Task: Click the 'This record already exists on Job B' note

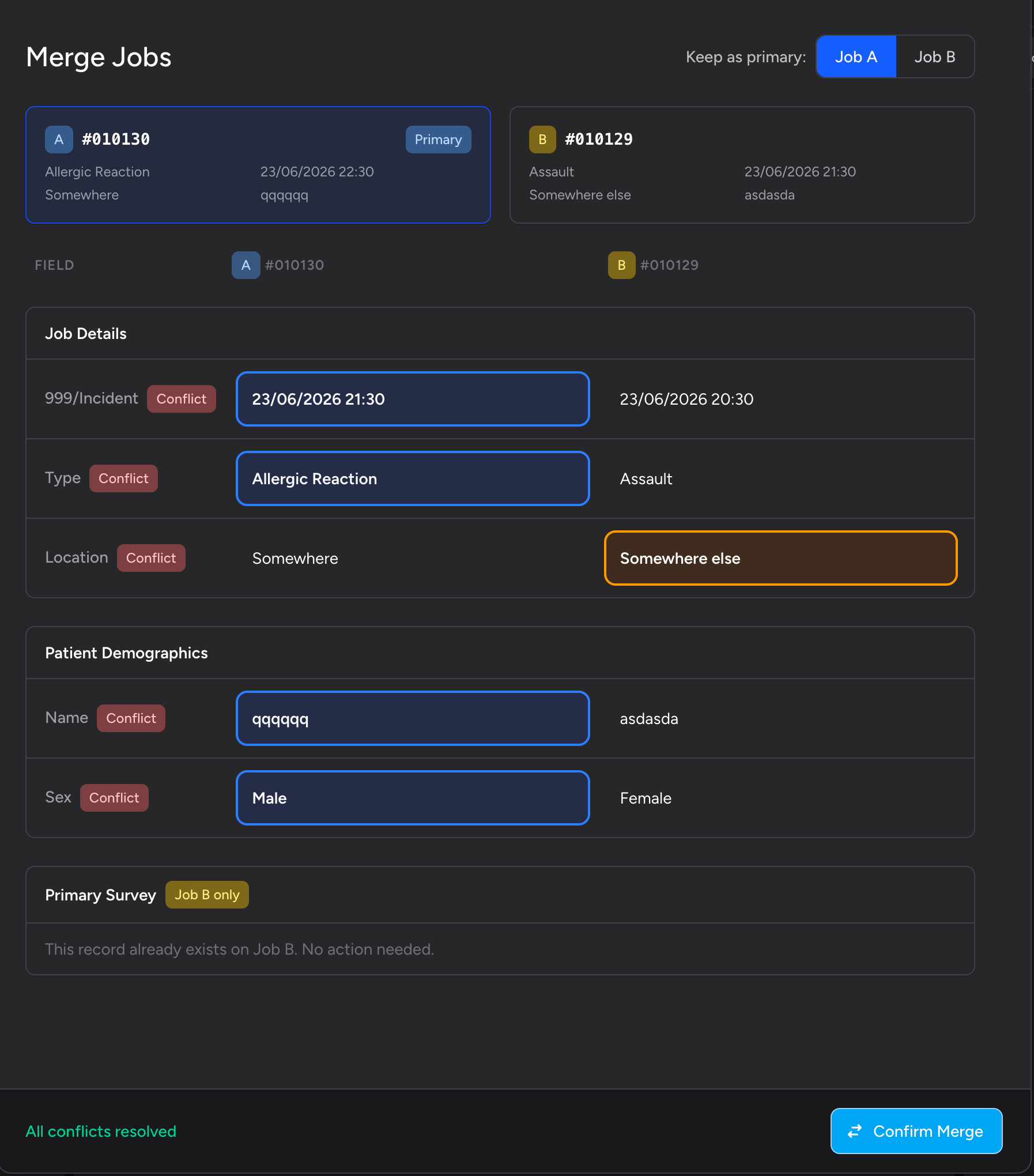Action: pyautogui.click(x=239, y=949)
